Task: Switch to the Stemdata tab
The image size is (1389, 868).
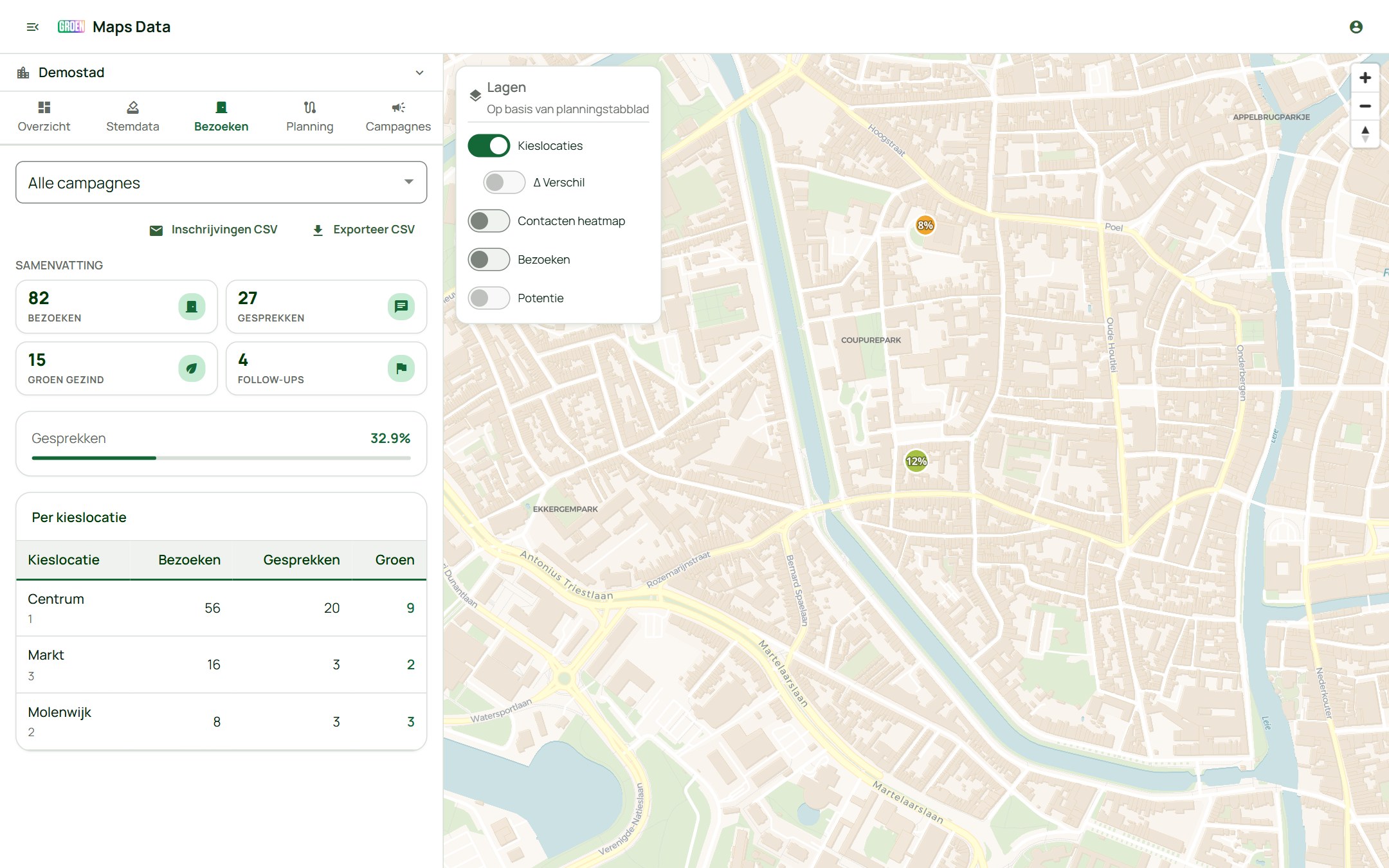Action: pyautogui.click(x=132, y=118)
